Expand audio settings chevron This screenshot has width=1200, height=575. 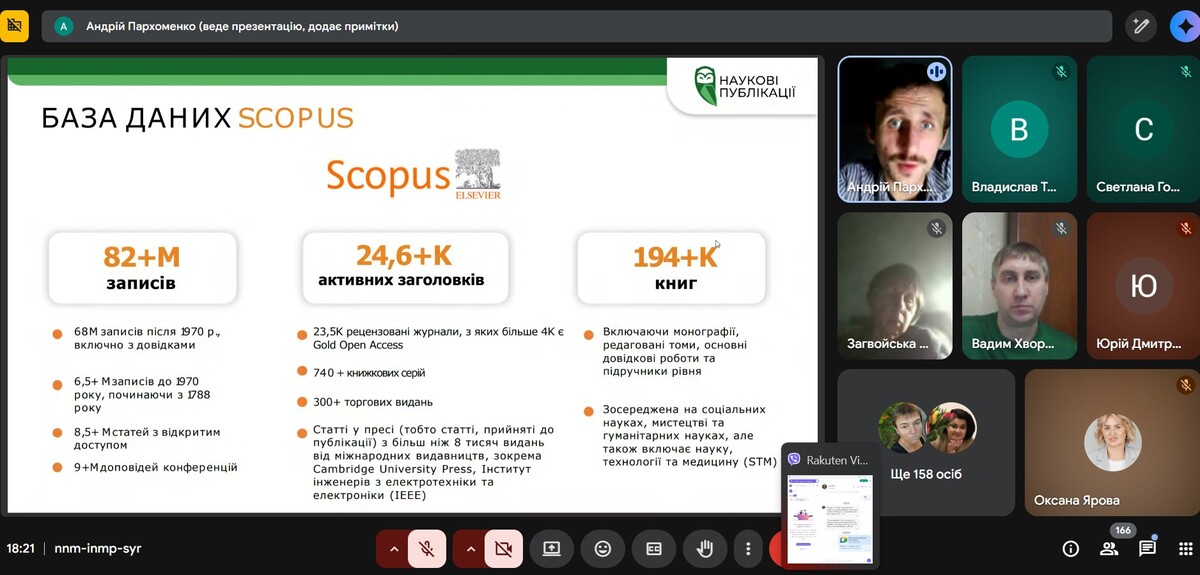394,548
